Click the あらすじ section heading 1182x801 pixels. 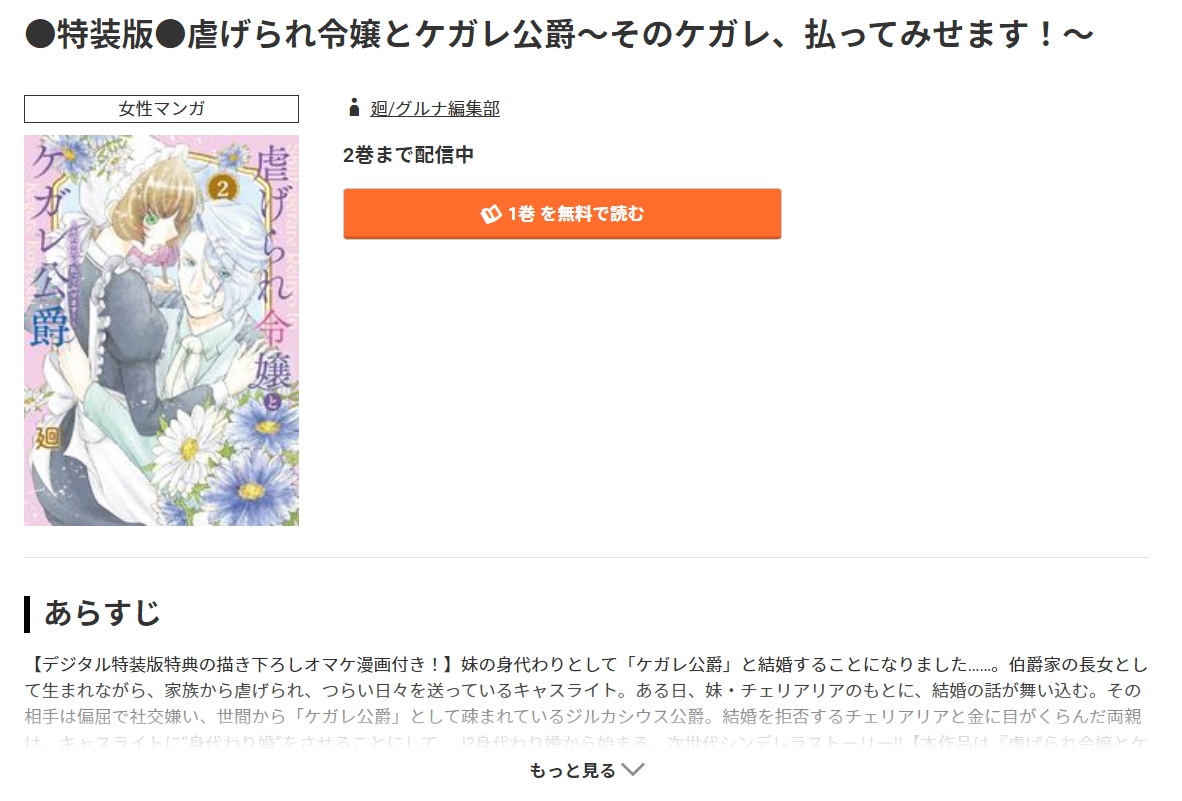[103, 613]
